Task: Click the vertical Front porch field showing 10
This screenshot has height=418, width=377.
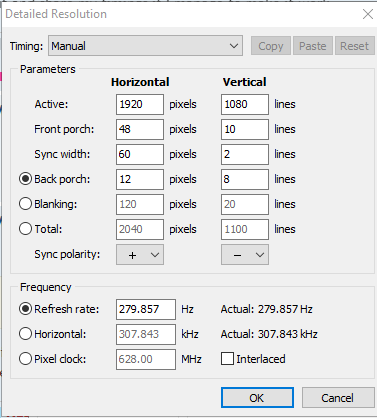Action: (245, 129)
